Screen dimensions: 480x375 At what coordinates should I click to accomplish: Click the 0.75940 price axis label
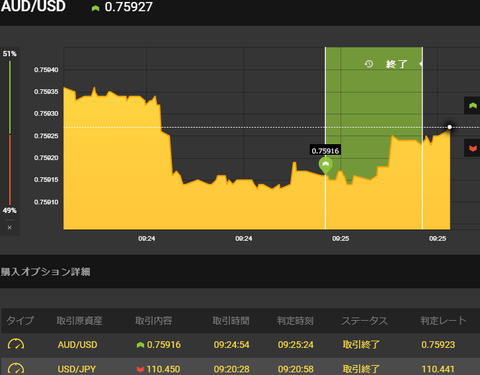46,70
